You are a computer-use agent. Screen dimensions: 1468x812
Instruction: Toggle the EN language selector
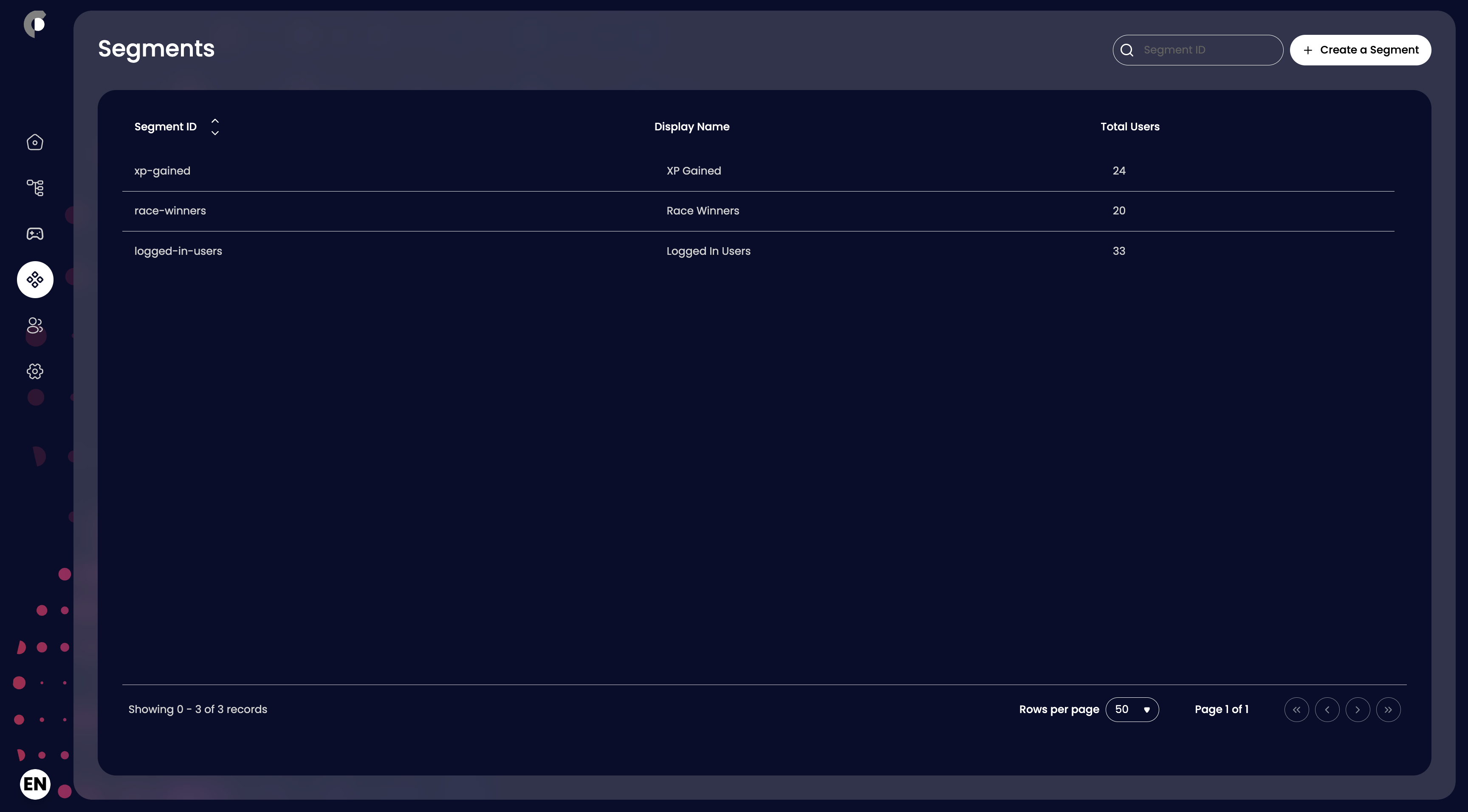coord(35,784)
